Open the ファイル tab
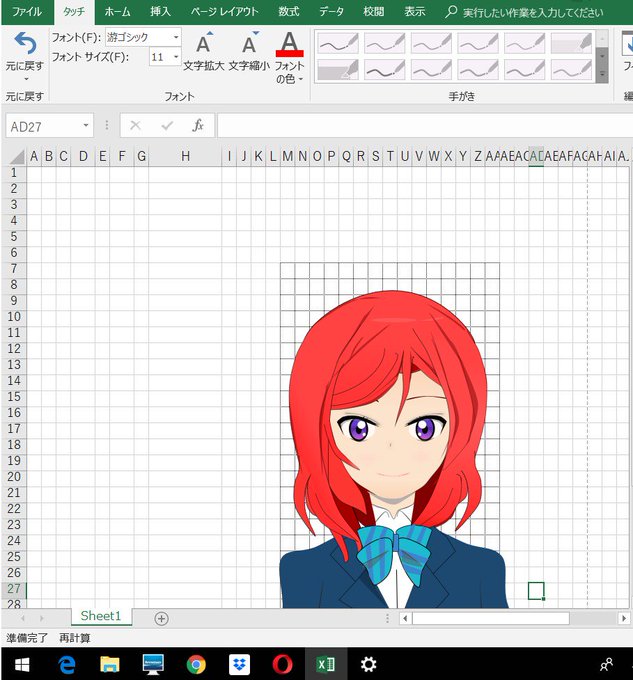633x680 pixels. (27, 12)
